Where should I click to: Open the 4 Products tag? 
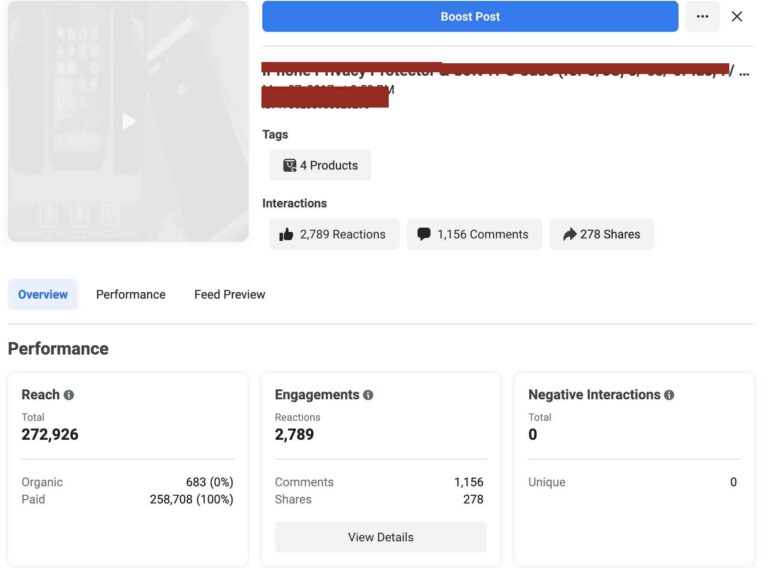[320, 166]
